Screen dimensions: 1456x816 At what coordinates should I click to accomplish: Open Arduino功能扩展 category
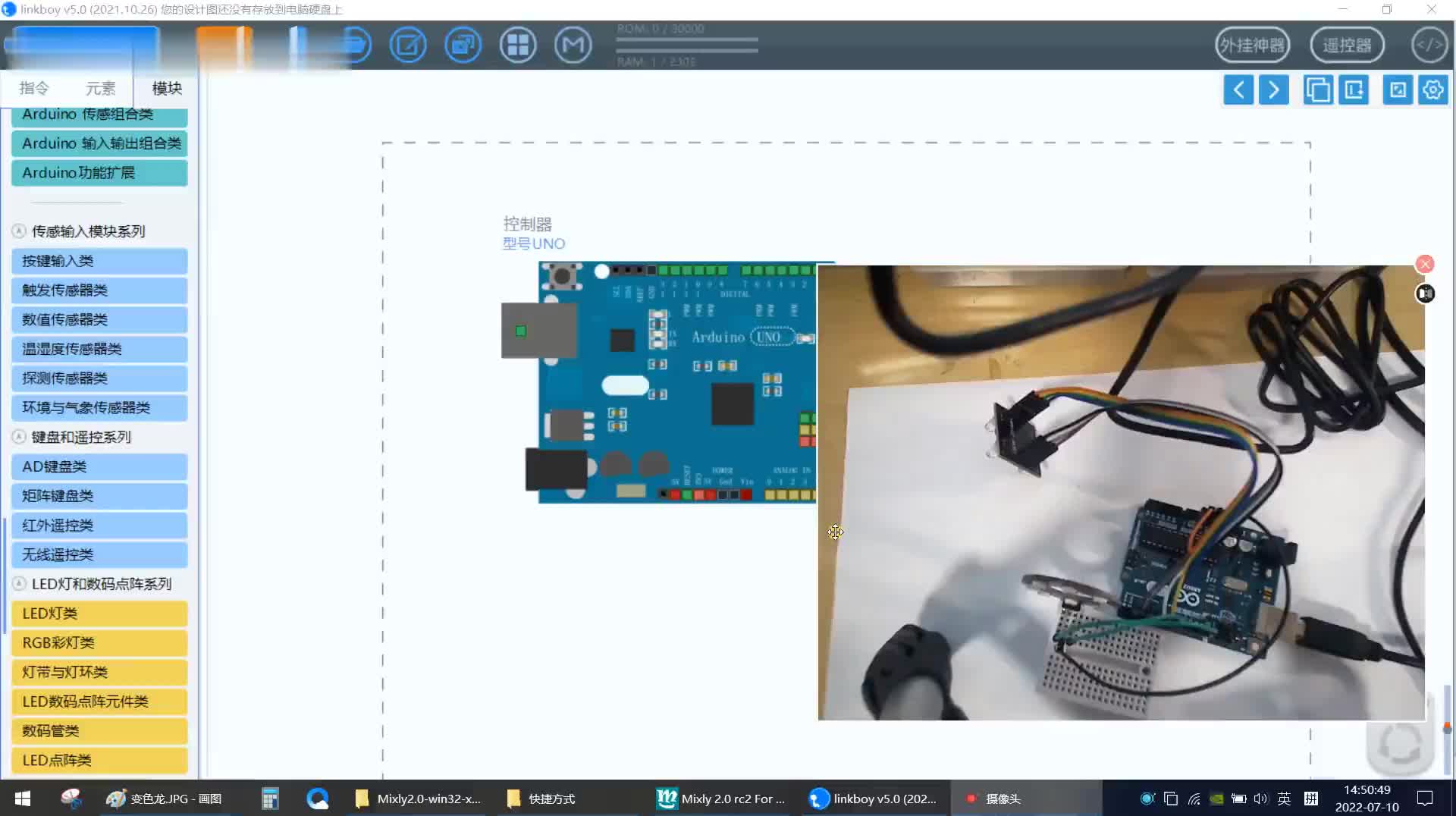(x=99, y=173)
